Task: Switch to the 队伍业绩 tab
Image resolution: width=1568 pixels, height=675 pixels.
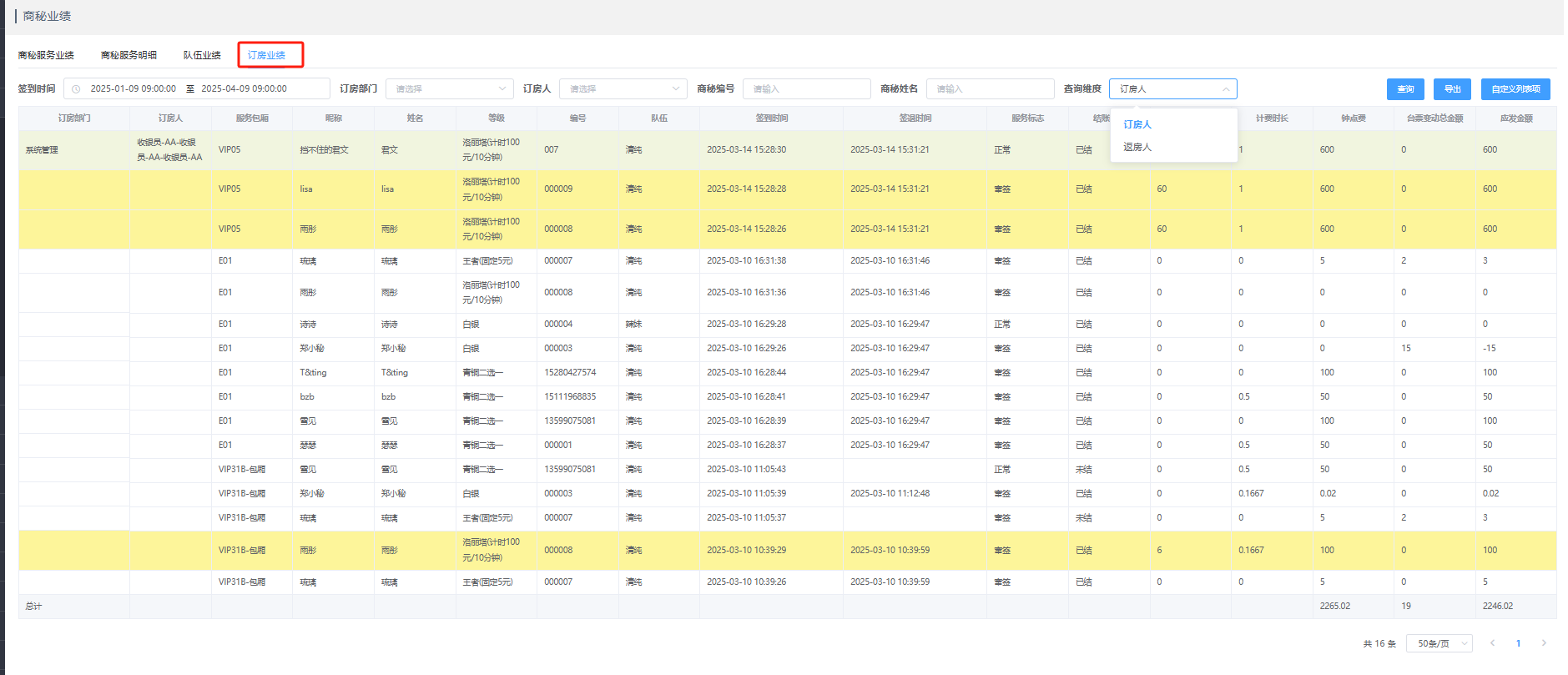Action: 202,55
